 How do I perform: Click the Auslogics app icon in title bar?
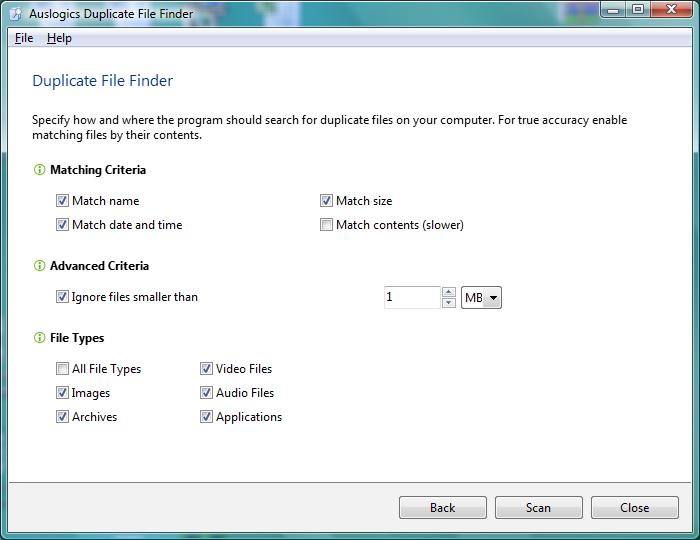[15, 14]
